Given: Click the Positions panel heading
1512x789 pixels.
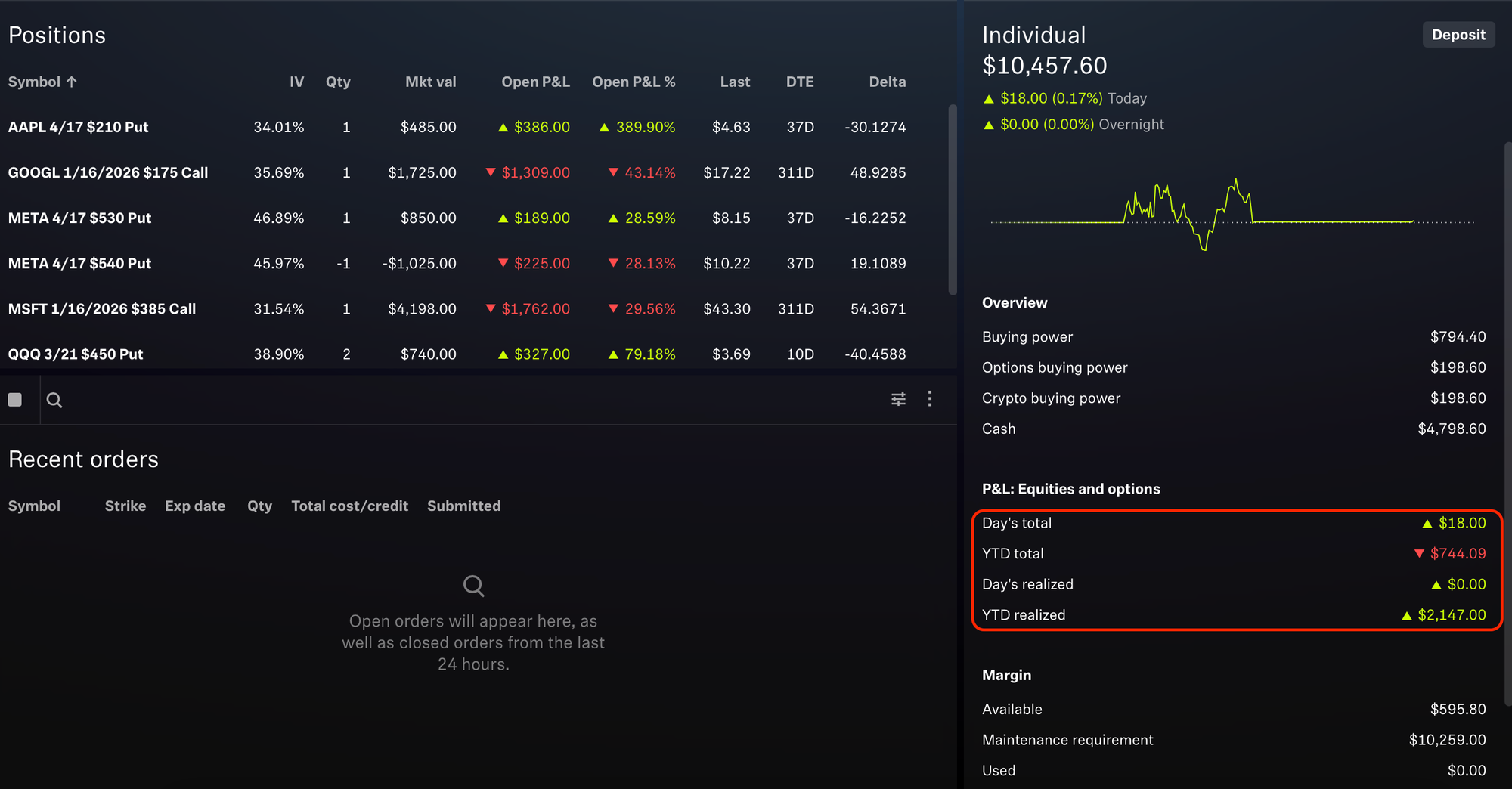Looking at the screenshot, I should tap(57, 35).
